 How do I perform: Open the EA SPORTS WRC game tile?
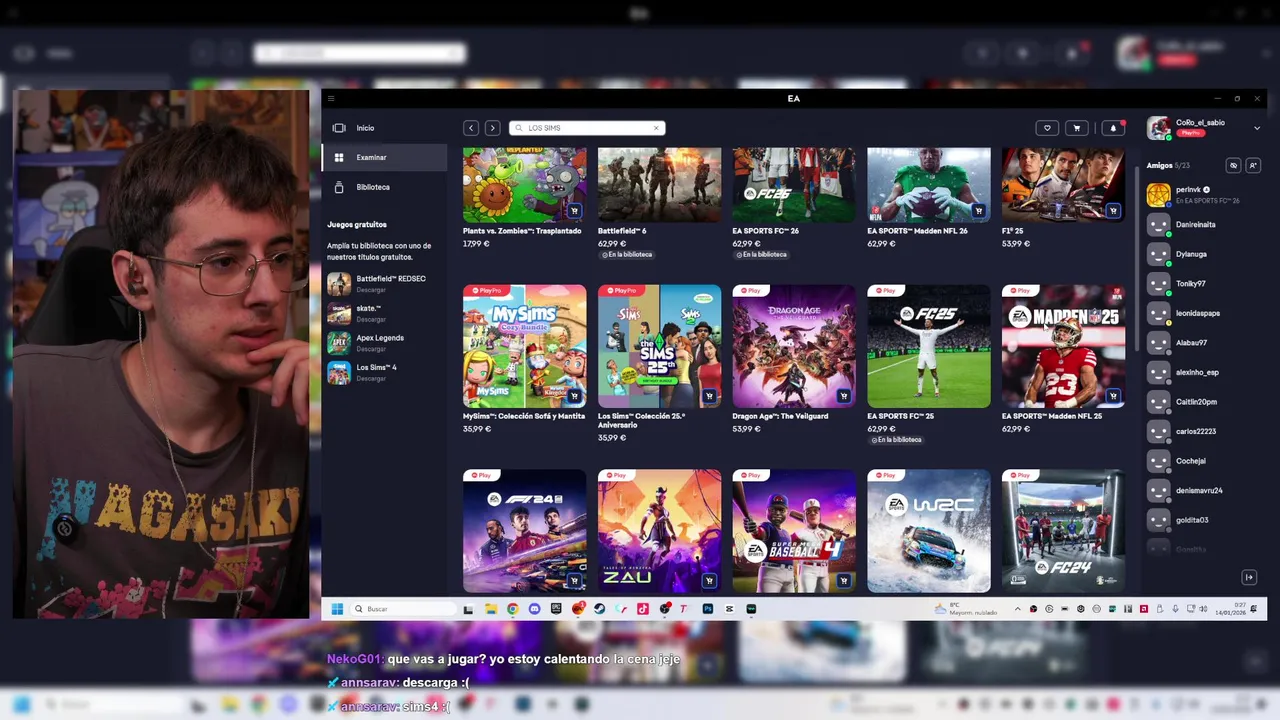[x=929, y=531]
